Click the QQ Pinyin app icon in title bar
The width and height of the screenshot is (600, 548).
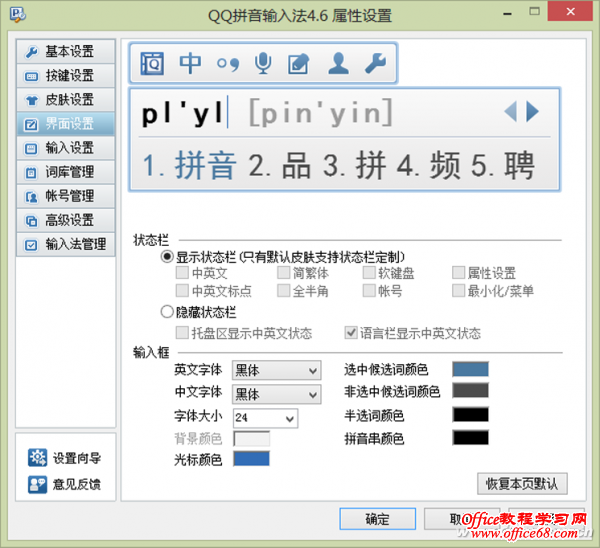click(18, 15)
